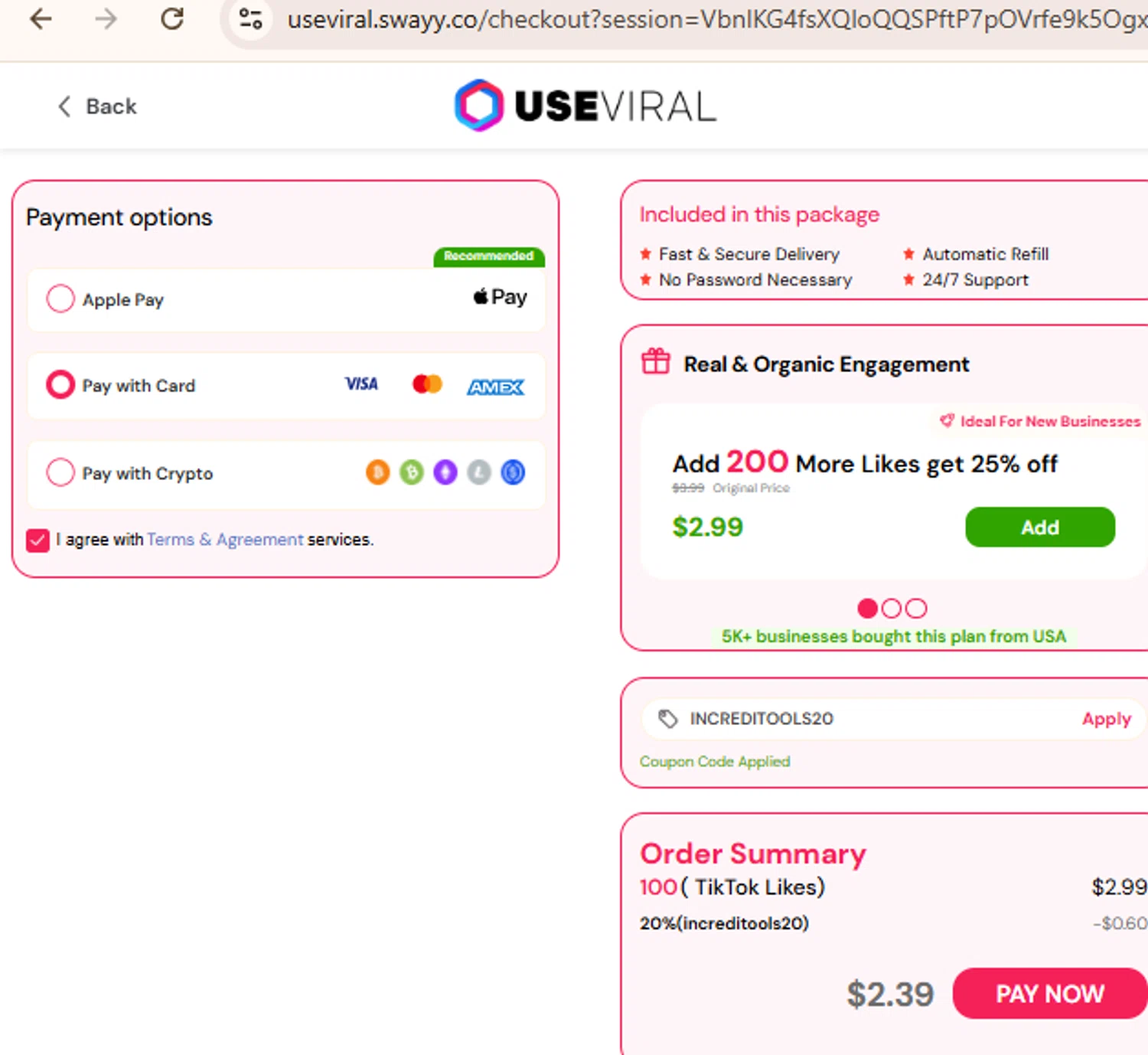The width and height of the screenshot is (1148, 1055).
Task: Click the purple Ethereum icon
Action: pos(445,472)
